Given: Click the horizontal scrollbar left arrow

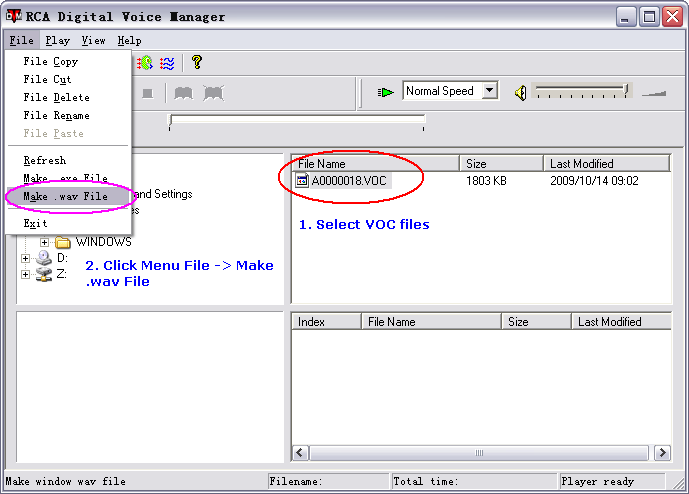Looking at the screenshot, I should coord(301,453).
